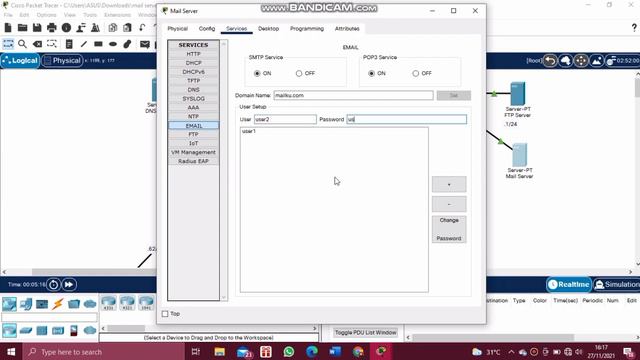Open the Attributes tab in Mail Server

tap(347, 29)
